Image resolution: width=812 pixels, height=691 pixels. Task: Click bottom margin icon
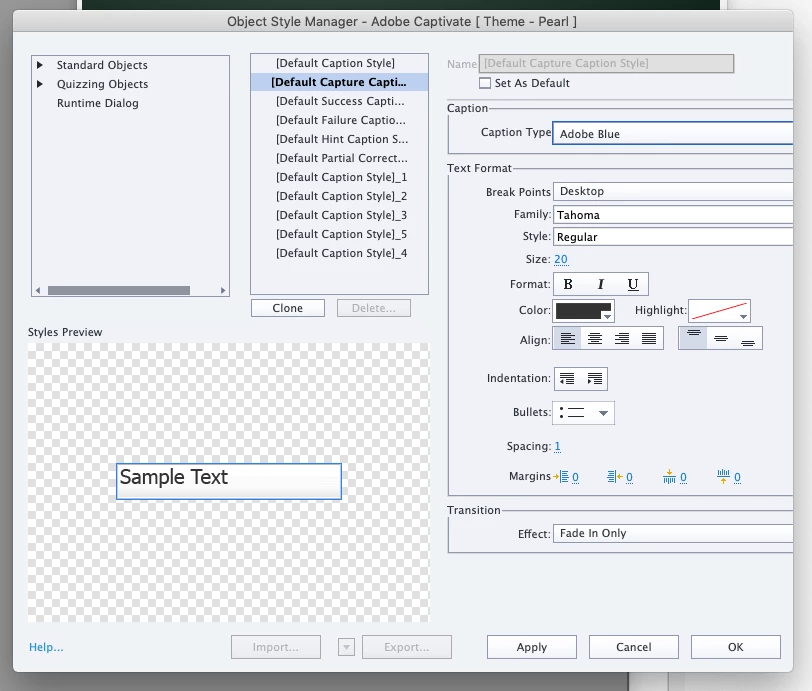(x=723, y=477)
